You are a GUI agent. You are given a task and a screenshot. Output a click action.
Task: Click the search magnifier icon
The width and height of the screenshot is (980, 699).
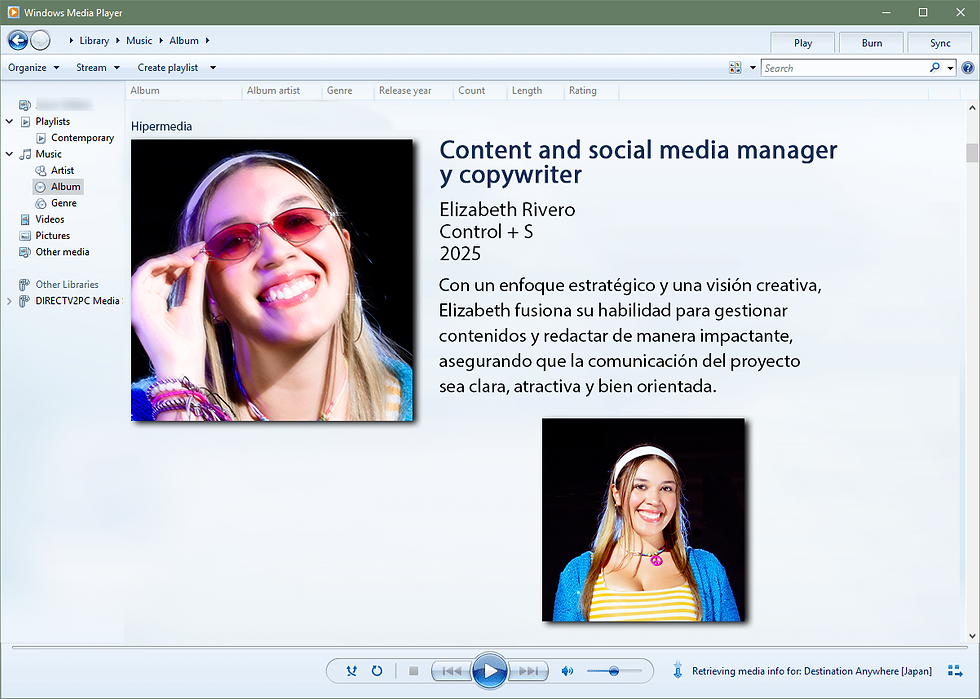click(935, 68)
